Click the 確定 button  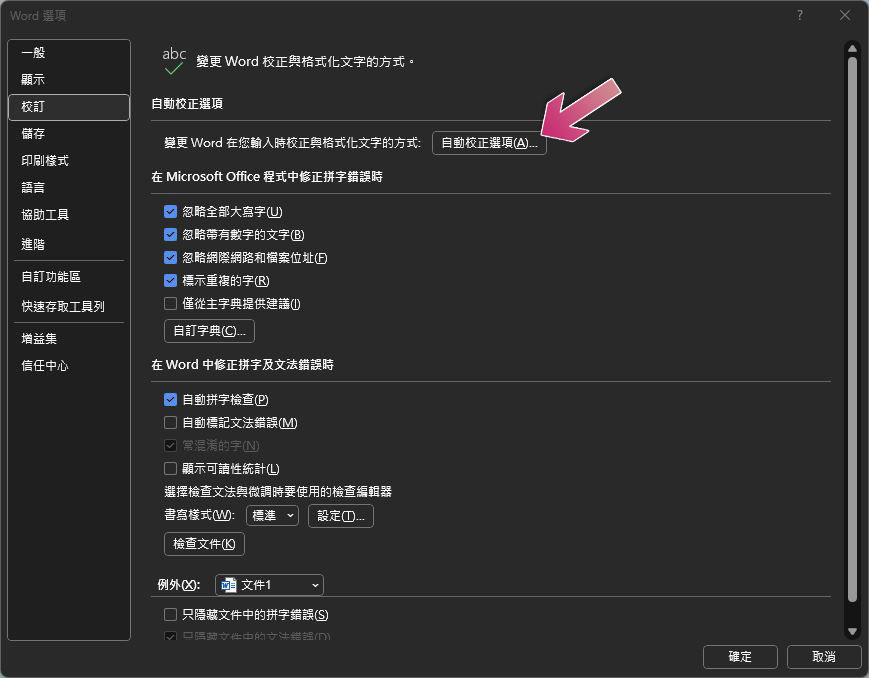pyautogui.click(x=740, y=657)
